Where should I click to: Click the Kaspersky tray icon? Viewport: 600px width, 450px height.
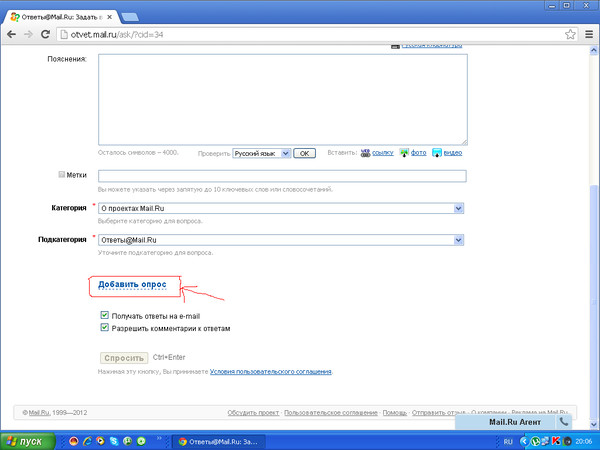pyautogui.click(x=556, y=441)
